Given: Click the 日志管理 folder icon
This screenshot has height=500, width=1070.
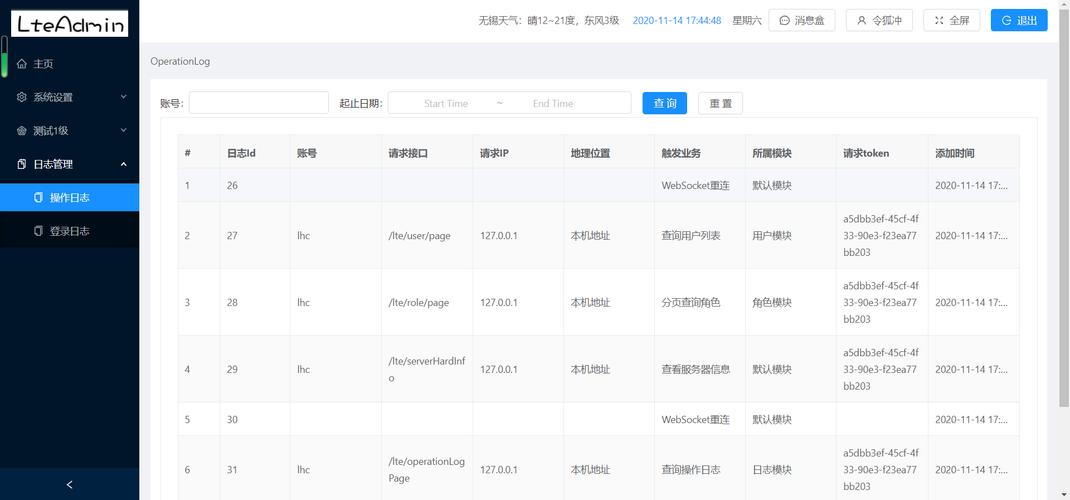Looking at the screenshot, I should (22, 164).
